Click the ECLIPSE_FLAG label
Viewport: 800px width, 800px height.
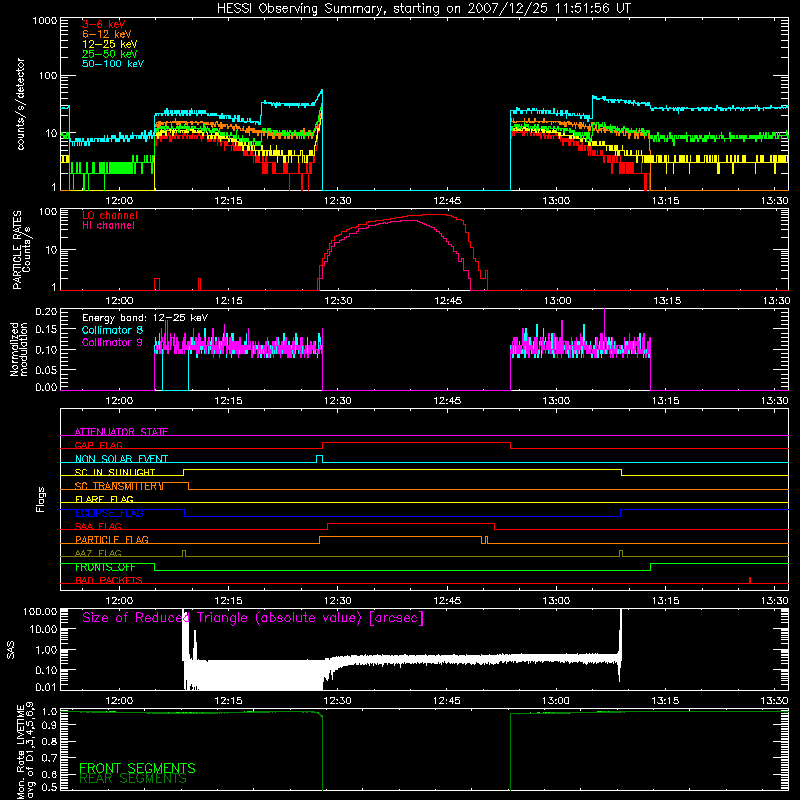[x=109, y=513]
